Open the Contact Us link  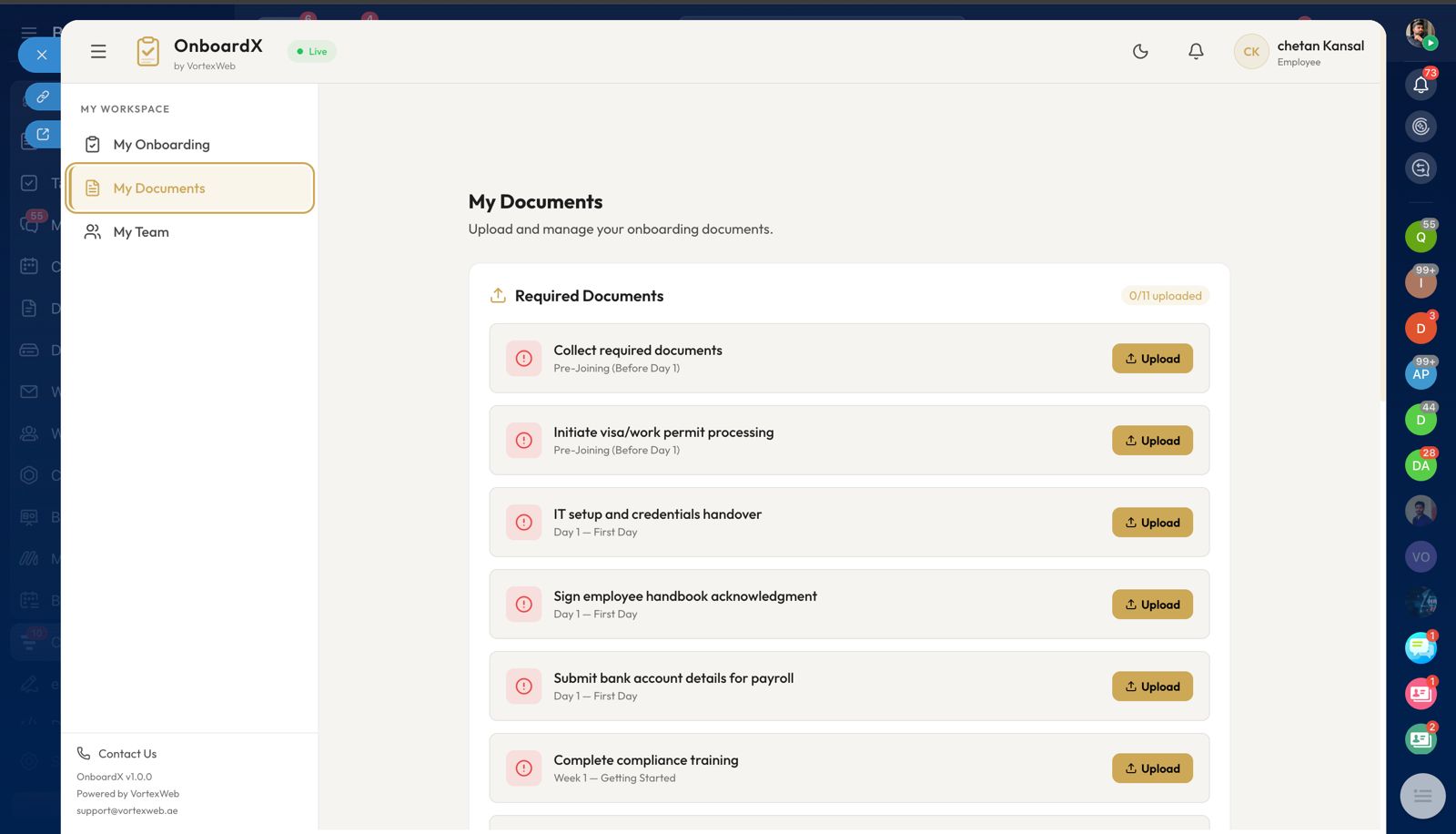pos(126,754)
